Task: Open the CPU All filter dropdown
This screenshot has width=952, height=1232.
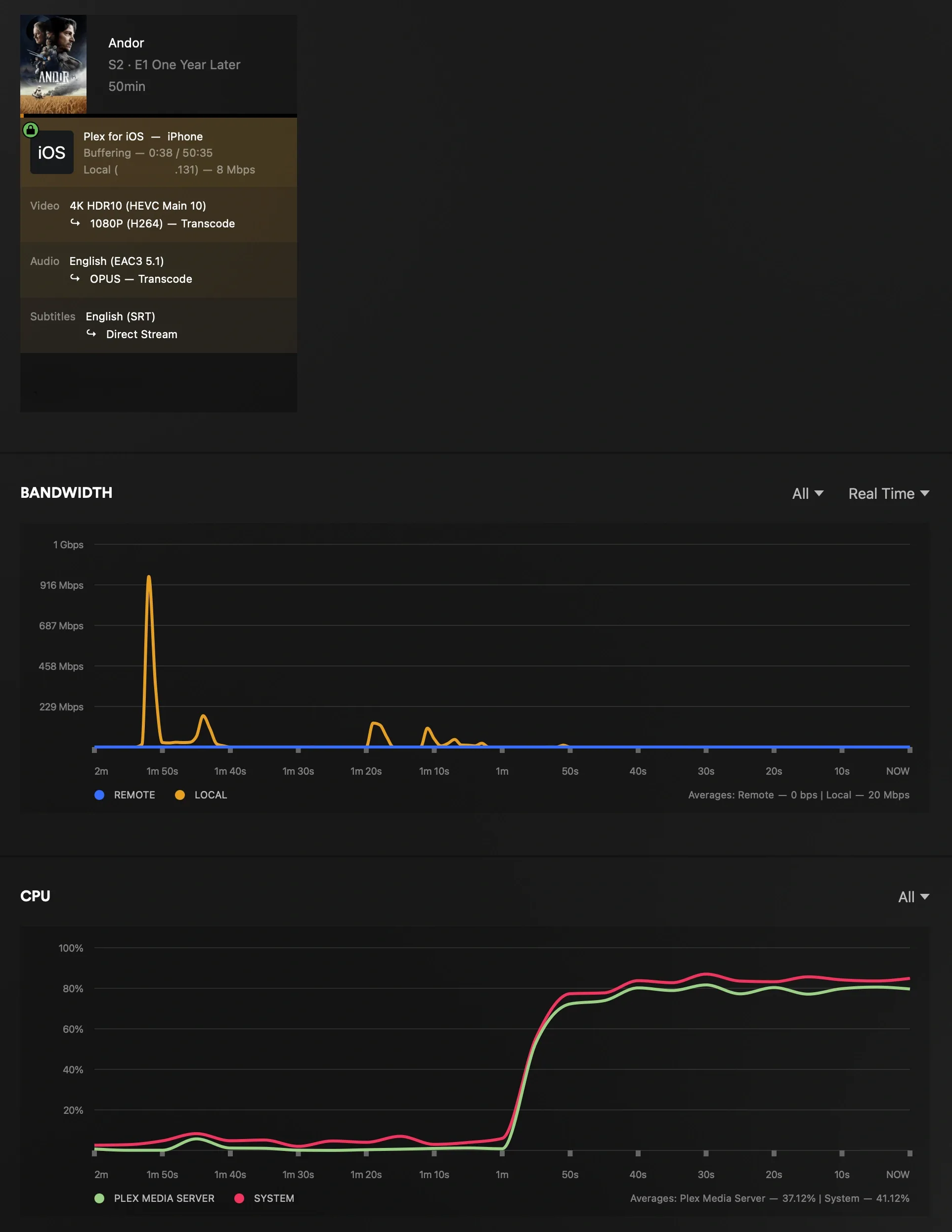Action: 913,897
